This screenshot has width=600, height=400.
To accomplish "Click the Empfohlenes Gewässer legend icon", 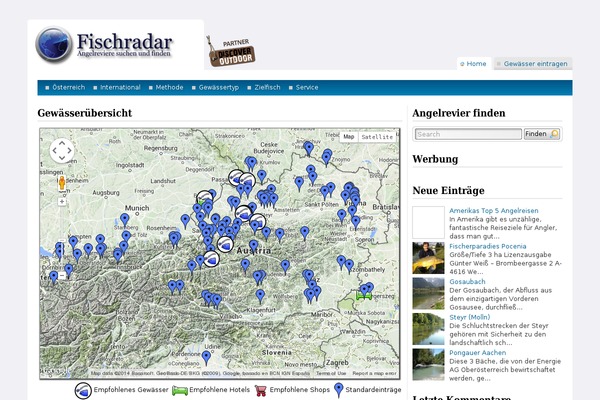I will pos(83,390).
